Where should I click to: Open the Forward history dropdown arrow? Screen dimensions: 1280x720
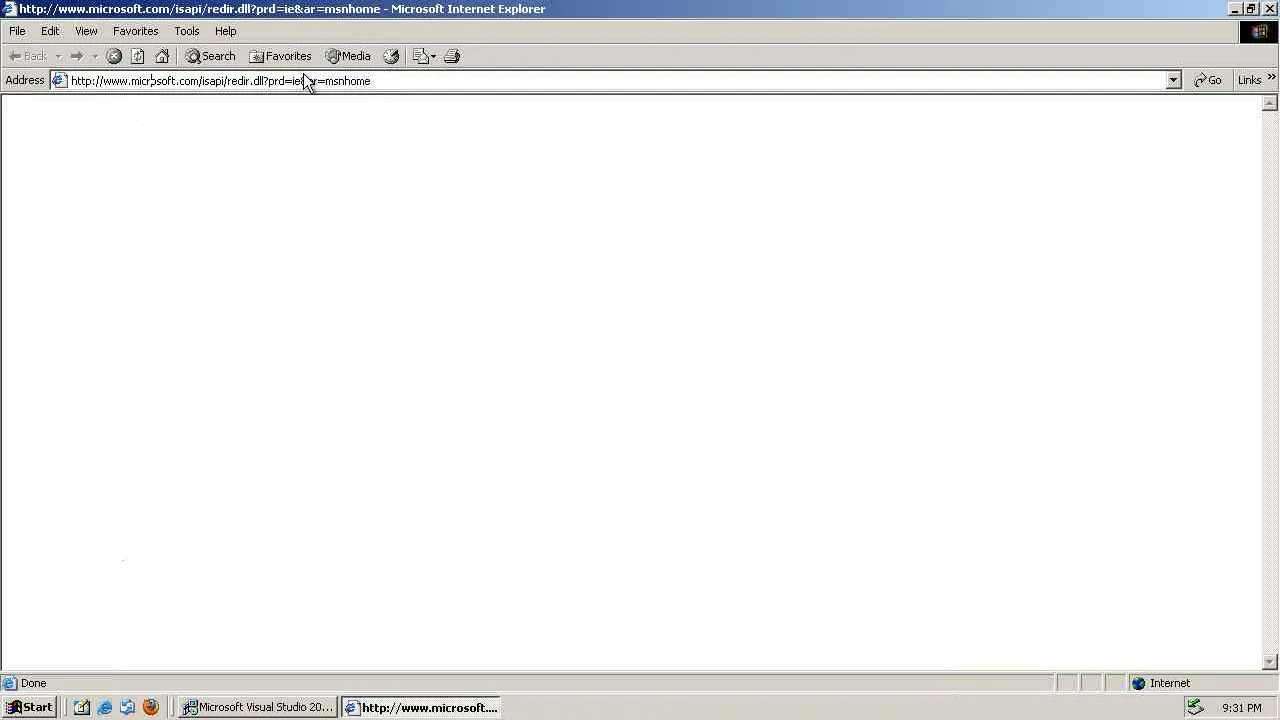[95, 56]
